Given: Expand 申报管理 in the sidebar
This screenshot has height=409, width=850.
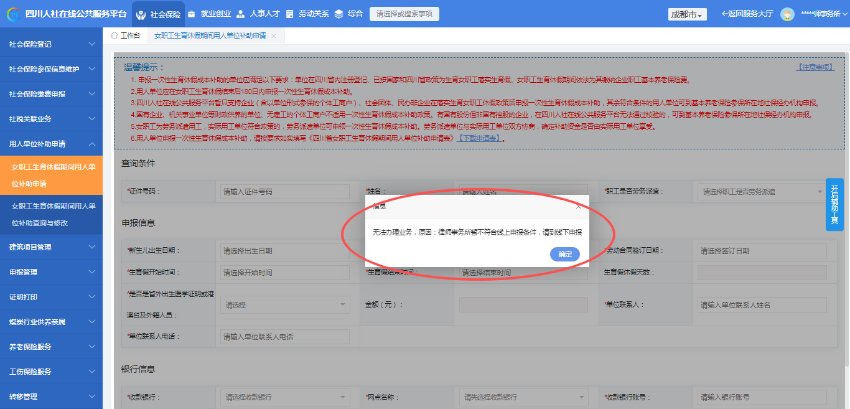Looking at the screenshot, I should [51, 272].
